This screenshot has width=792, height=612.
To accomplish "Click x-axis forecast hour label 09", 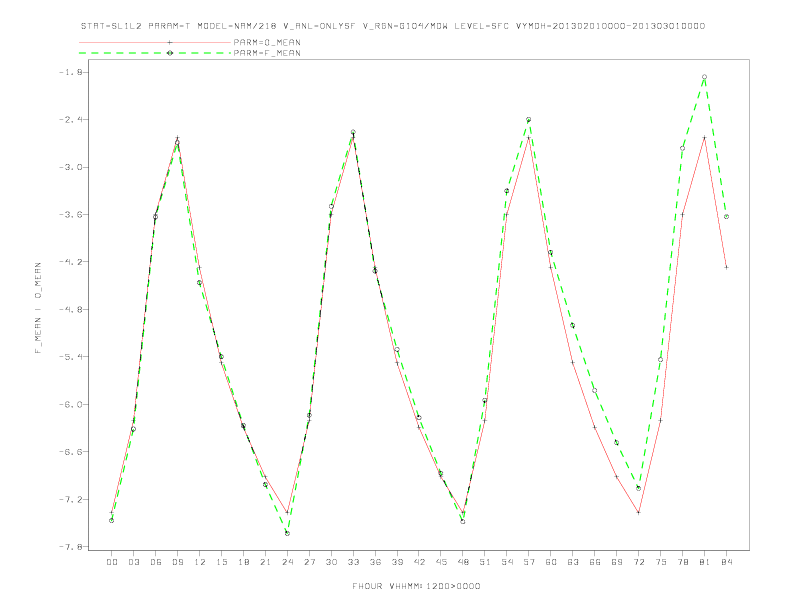I will (x=177, y=562).
